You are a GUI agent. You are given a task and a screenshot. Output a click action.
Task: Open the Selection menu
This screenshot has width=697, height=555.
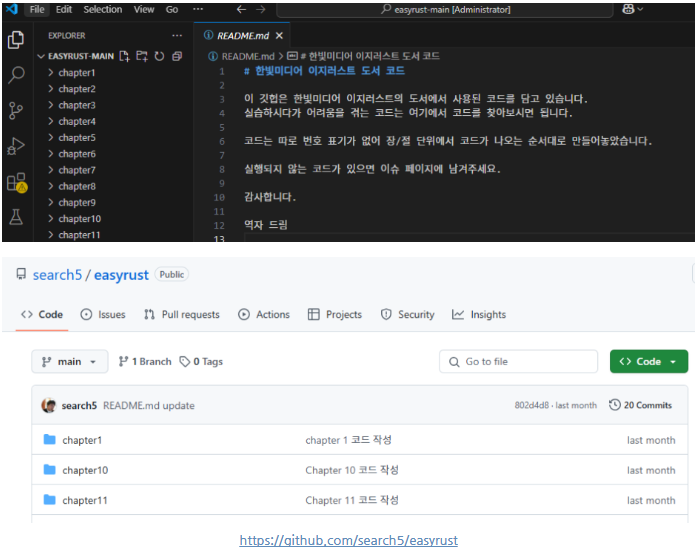103,9
